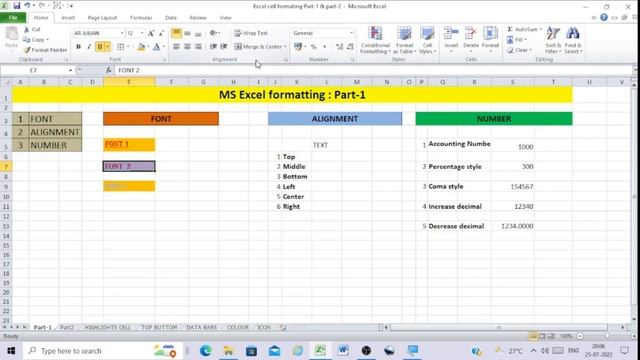Open the Font Color dropdown arrow
Image resolution: width=640 pixels, height=360 pixels.
(164, 47)
